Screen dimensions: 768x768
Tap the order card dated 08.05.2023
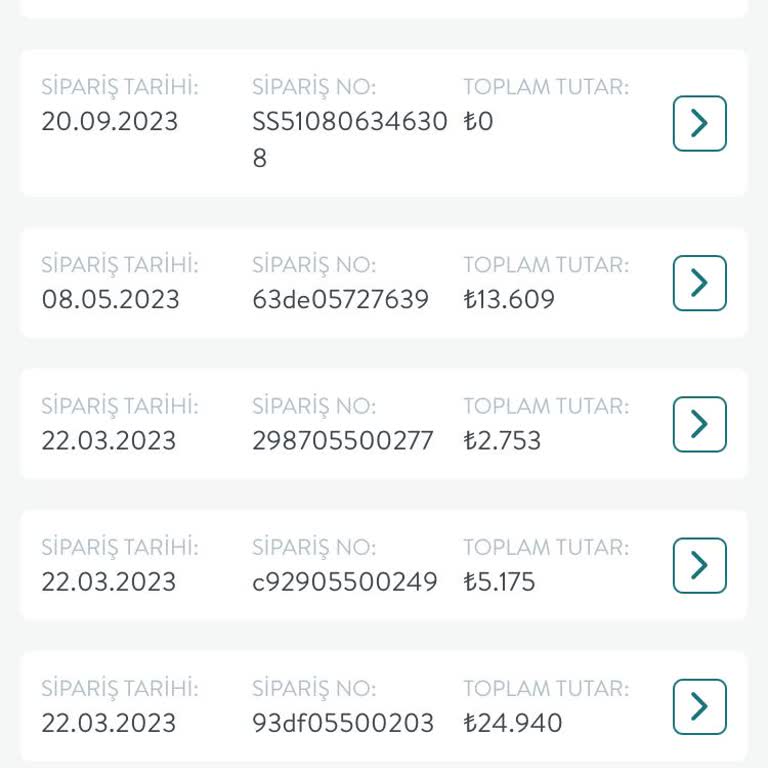coord(384,283)
